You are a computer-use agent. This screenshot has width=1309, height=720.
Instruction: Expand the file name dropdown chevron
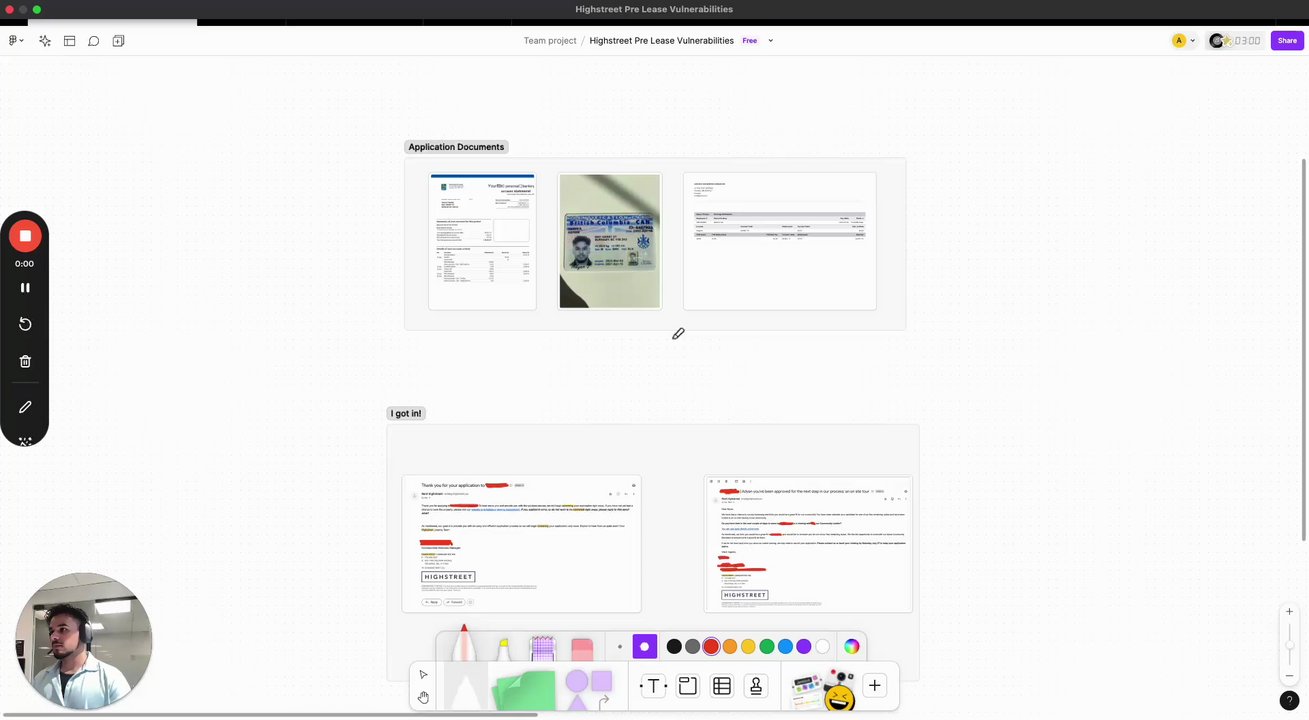click(770, 41)
